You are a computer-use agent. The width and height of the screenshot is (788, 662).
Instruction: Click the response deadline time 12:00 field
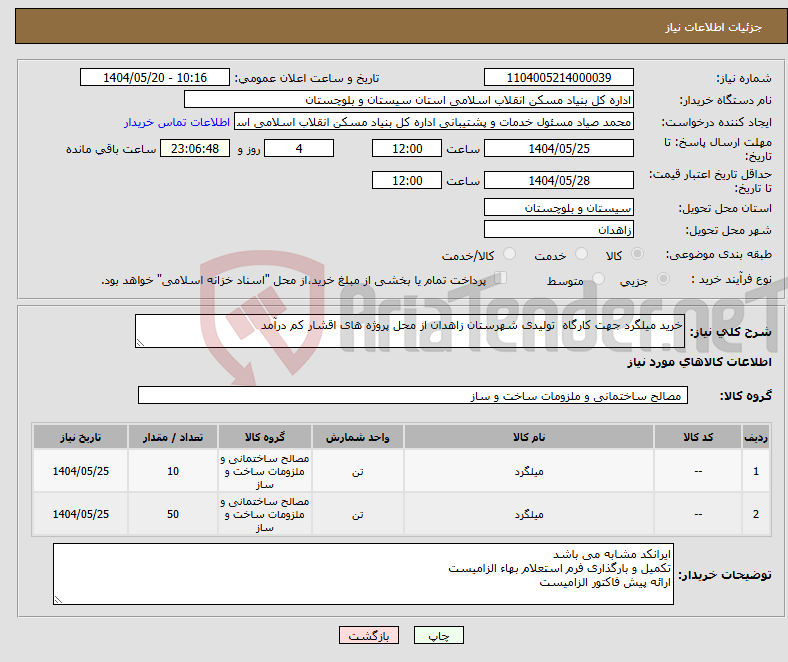[x=407, y=148]
